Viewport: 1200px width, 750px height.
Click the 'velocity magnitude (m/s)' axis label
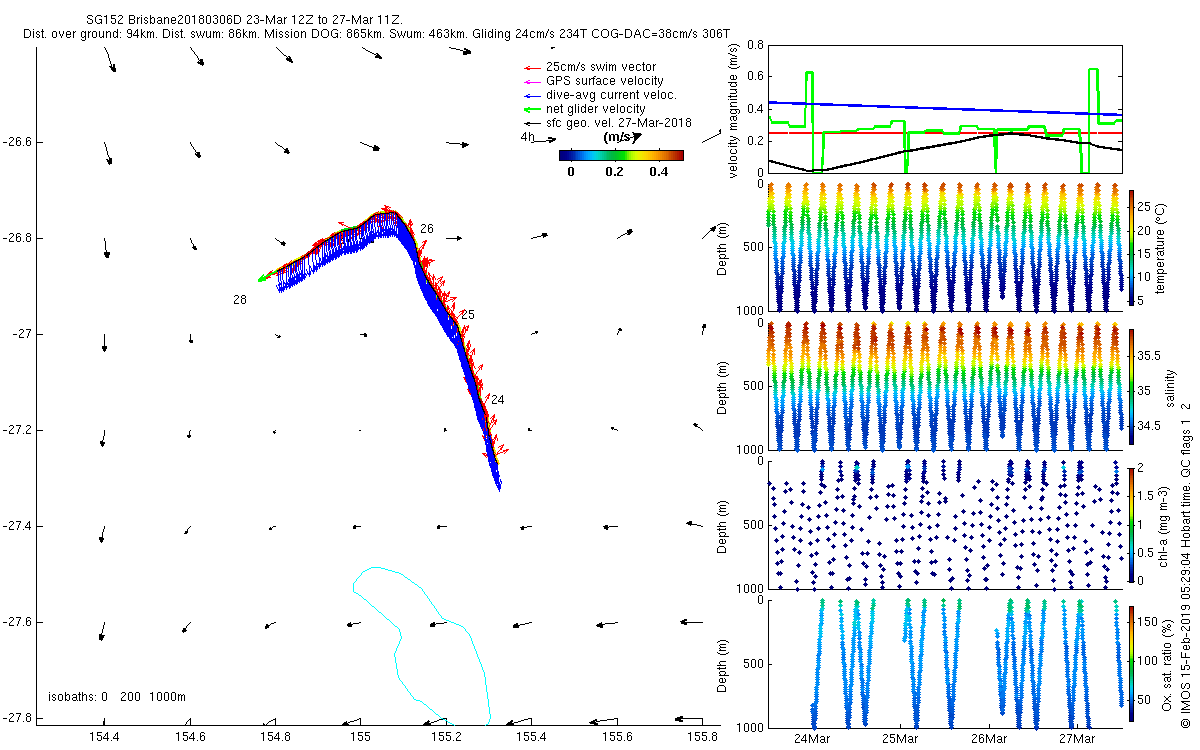point(734,110)
